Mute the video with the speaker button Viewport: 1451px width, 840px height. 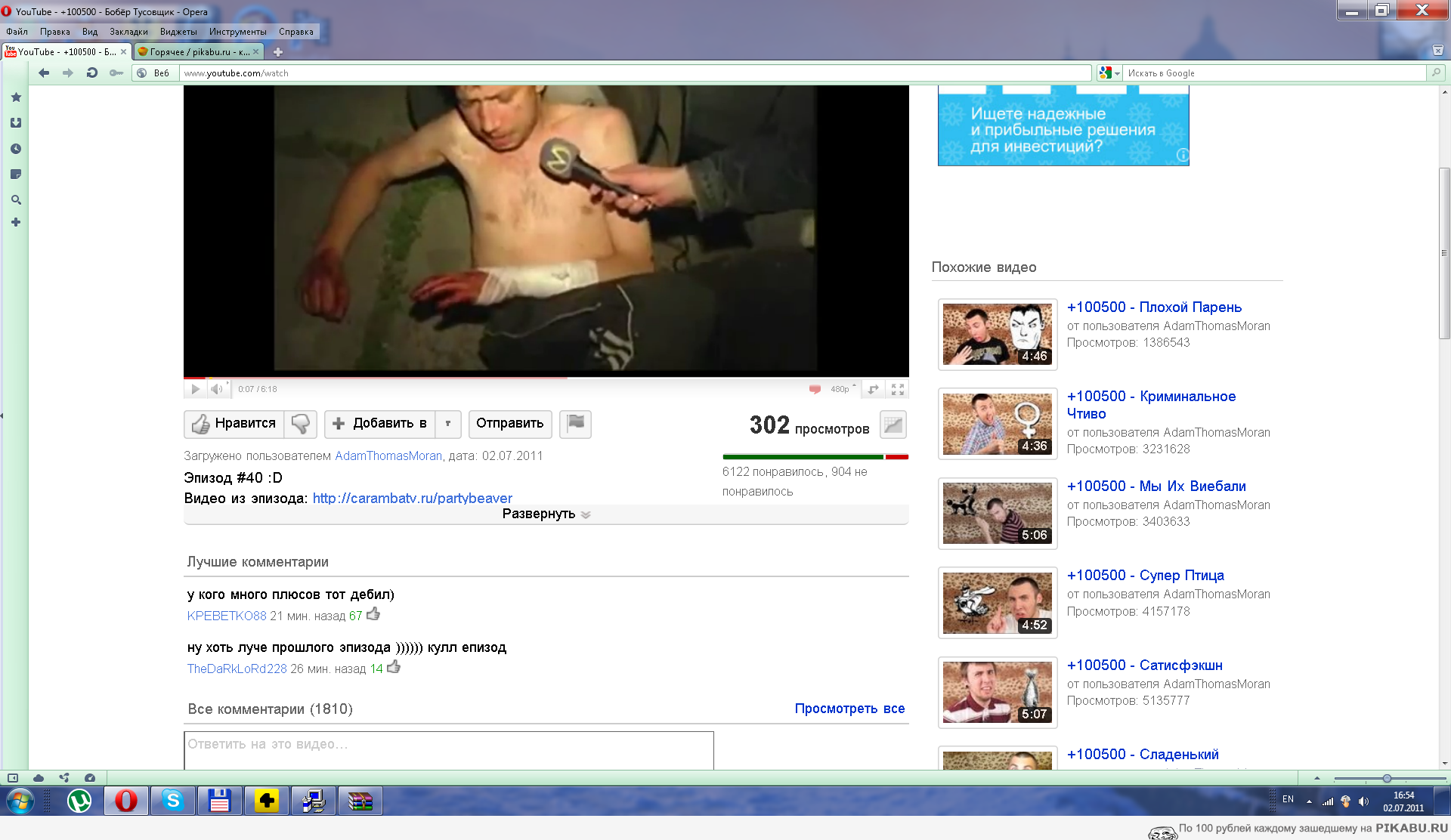click(218, 389)
